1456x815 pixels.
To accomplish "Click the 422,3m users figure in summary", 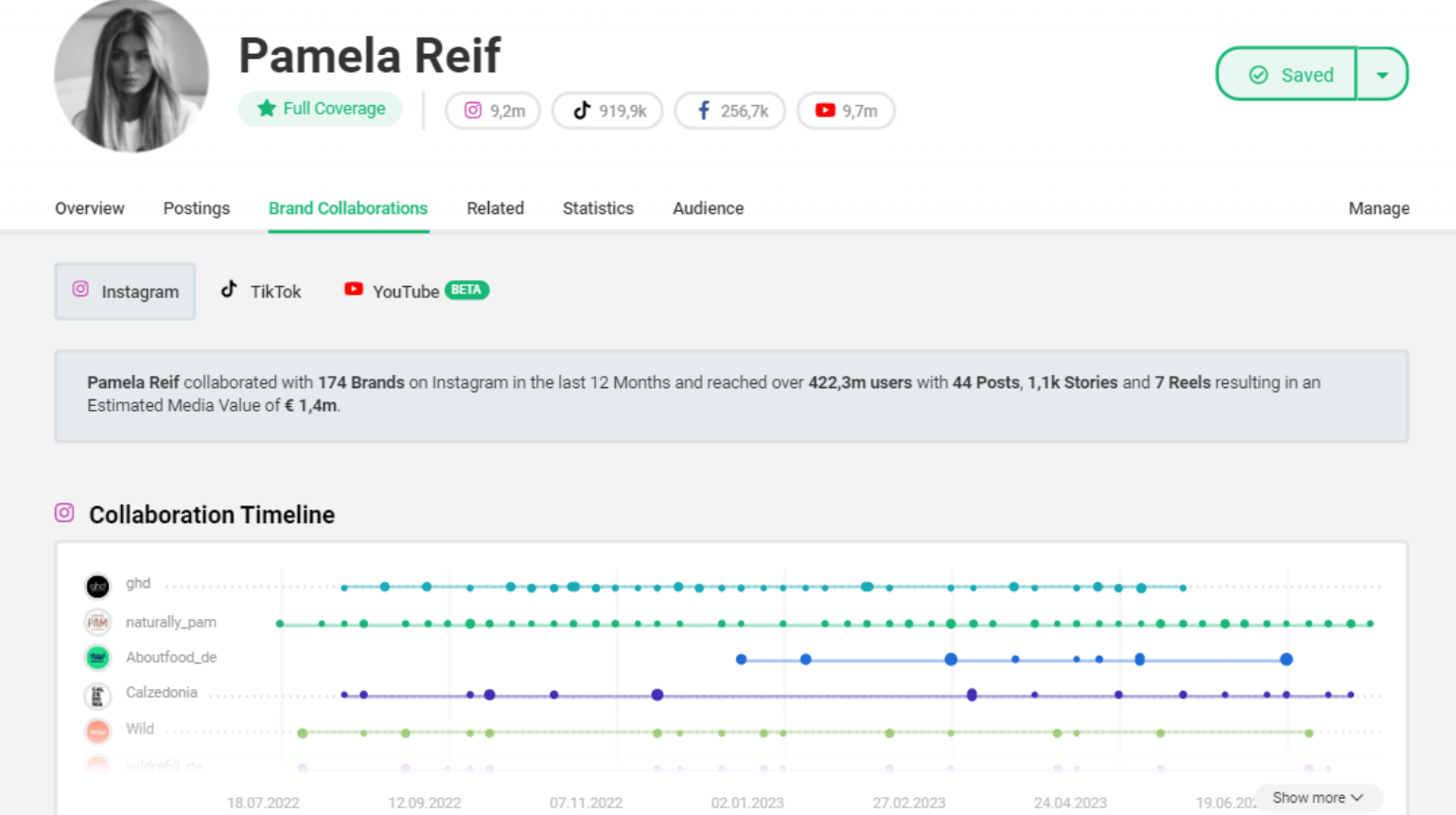I will (x=860, y=382).
